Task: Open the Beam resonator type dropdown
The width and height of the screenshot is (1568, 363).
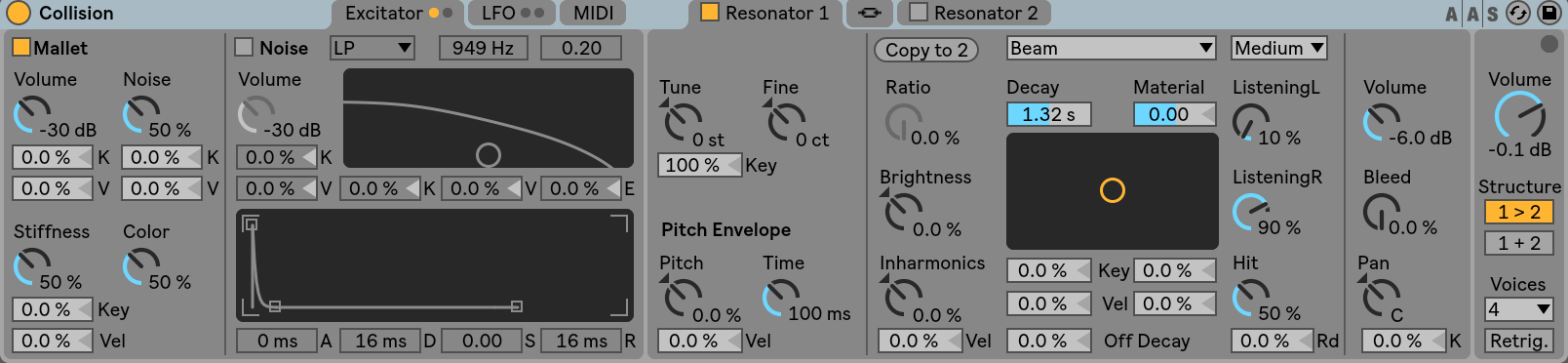Action: coord(1112,48)
